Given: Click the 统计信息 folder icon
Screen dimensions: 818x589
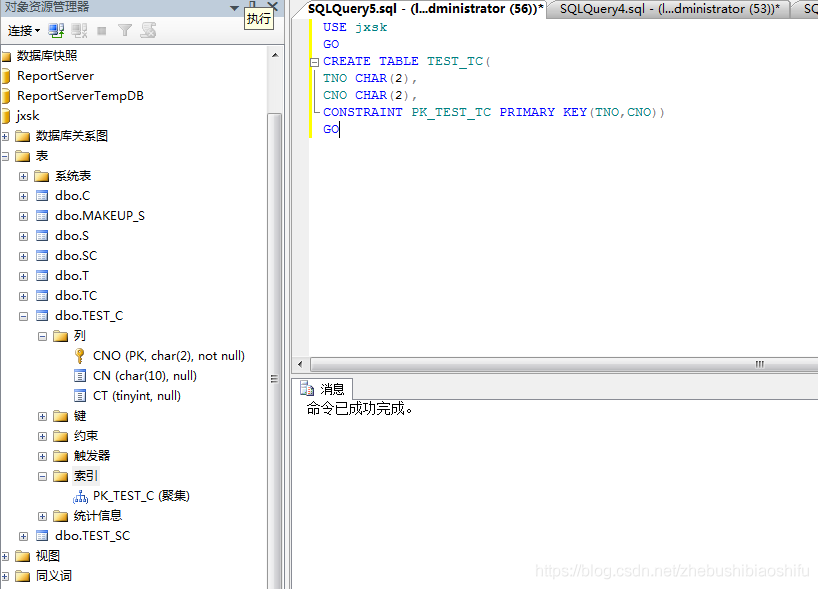Looking at the screenshot, I should click(61, 516).
